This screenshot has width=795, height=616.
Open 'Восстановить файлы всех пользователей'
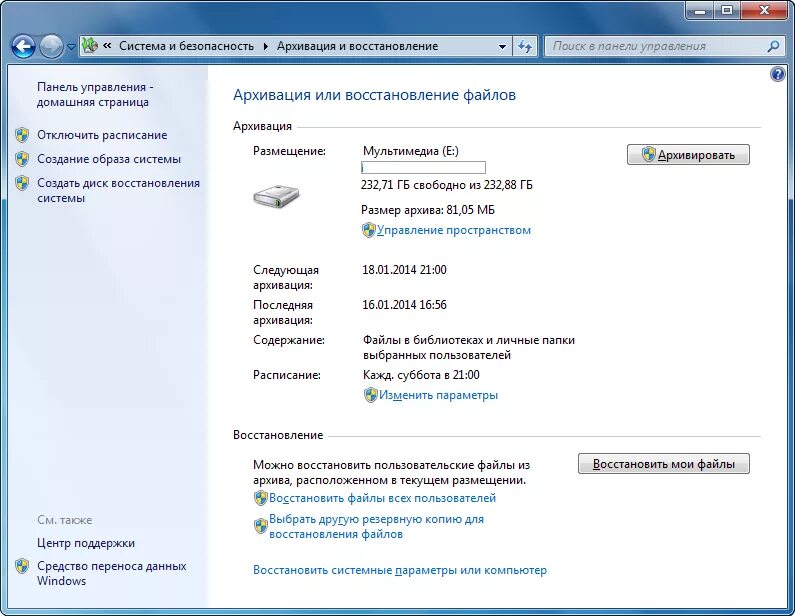(x=382, y=498)
